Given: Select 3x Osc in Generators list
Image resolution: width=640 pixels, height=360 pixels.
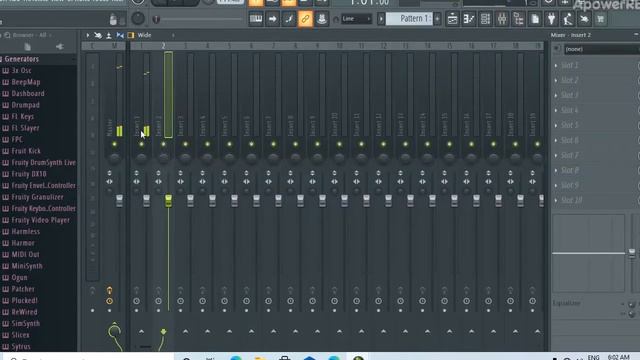Looking at the screenshot, I should [21, 71].
